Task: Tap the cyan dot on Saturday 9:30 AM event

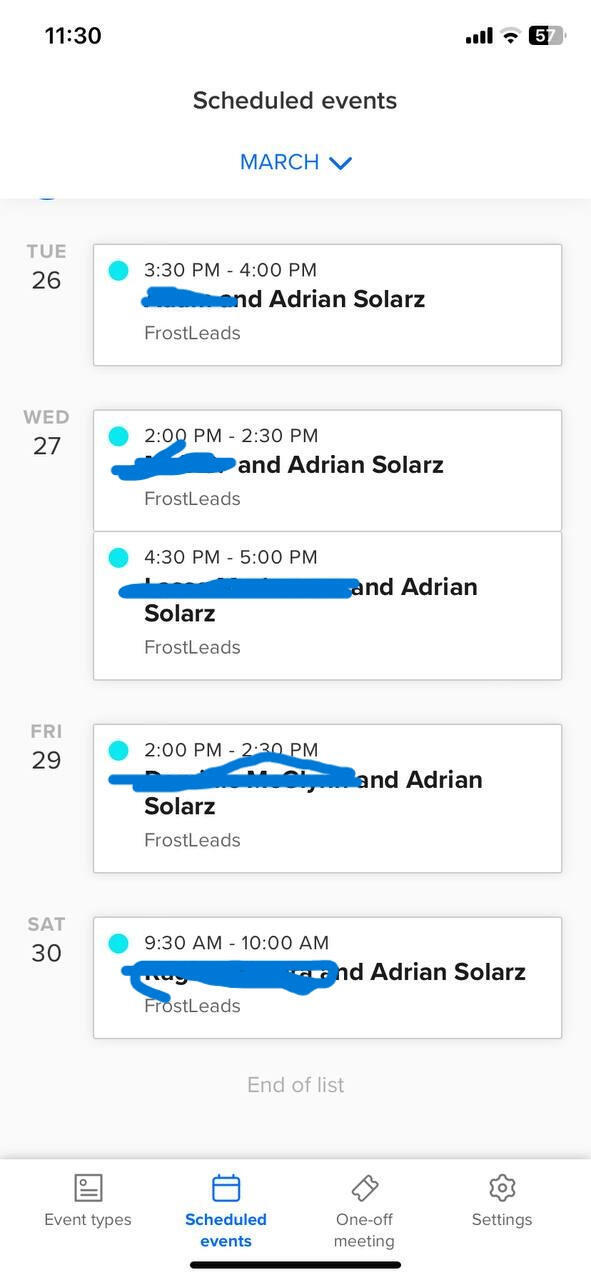Action: click(x=118, y=943)
